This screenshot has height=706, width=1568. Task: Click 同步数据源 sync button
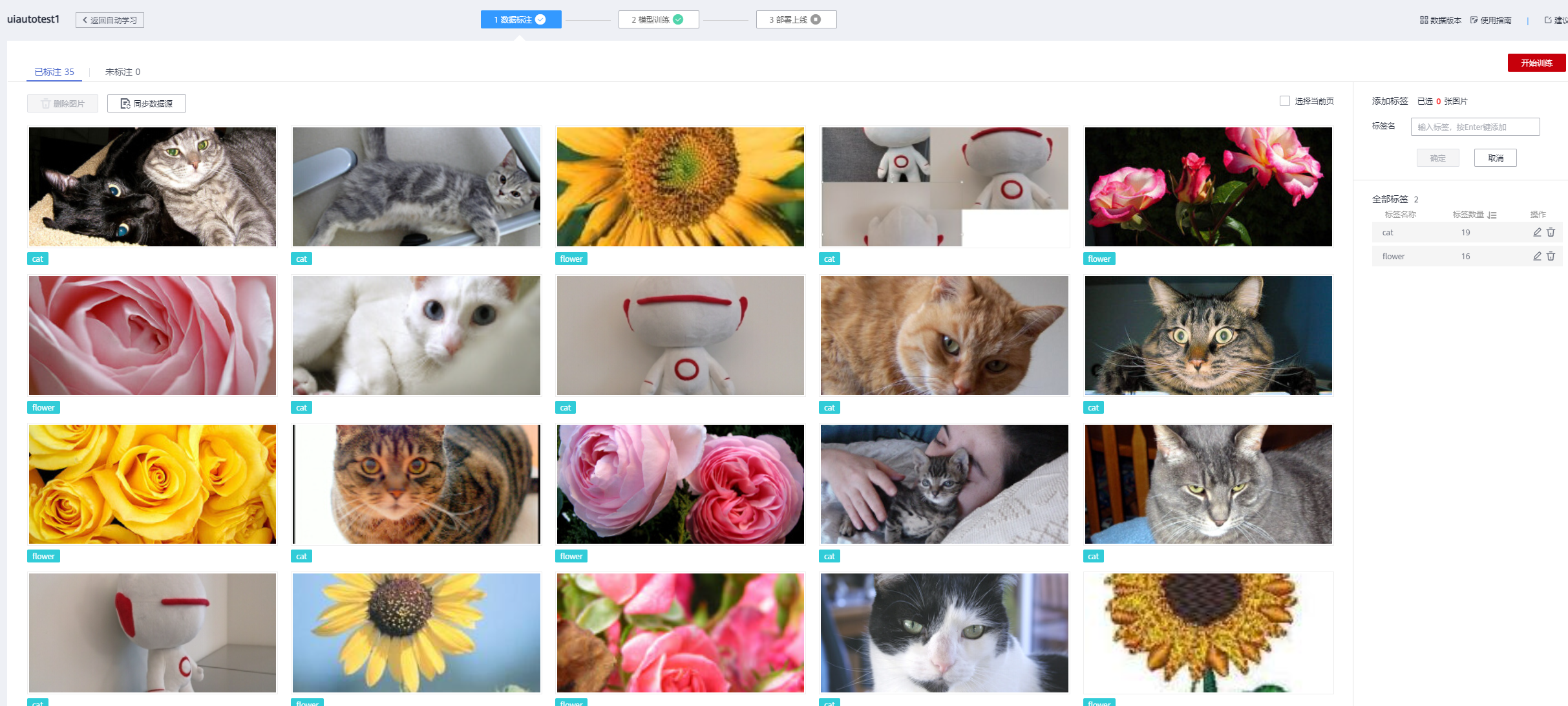point(147,103)
